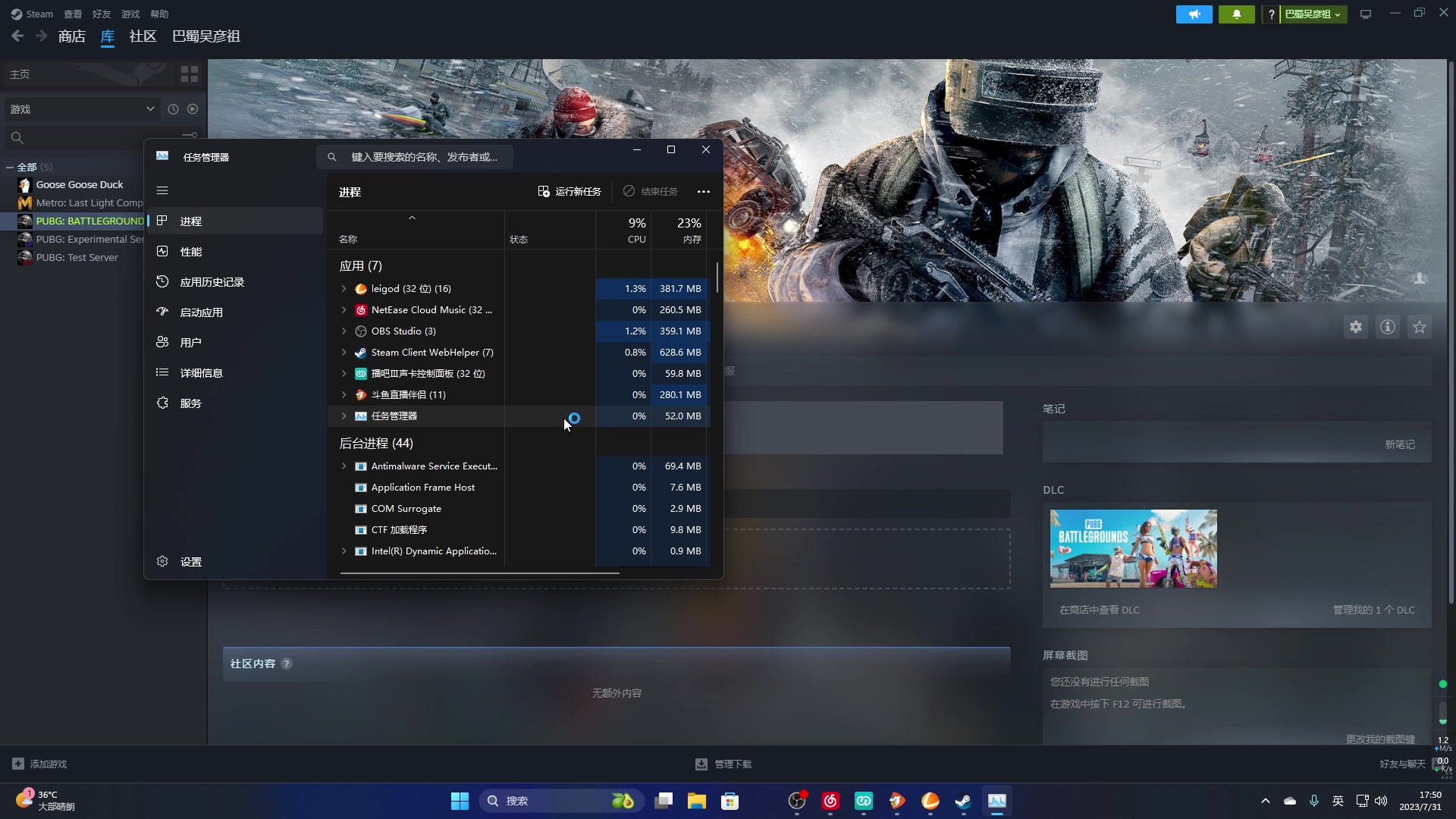Click Task Manager search field

(x=415, y=157)
